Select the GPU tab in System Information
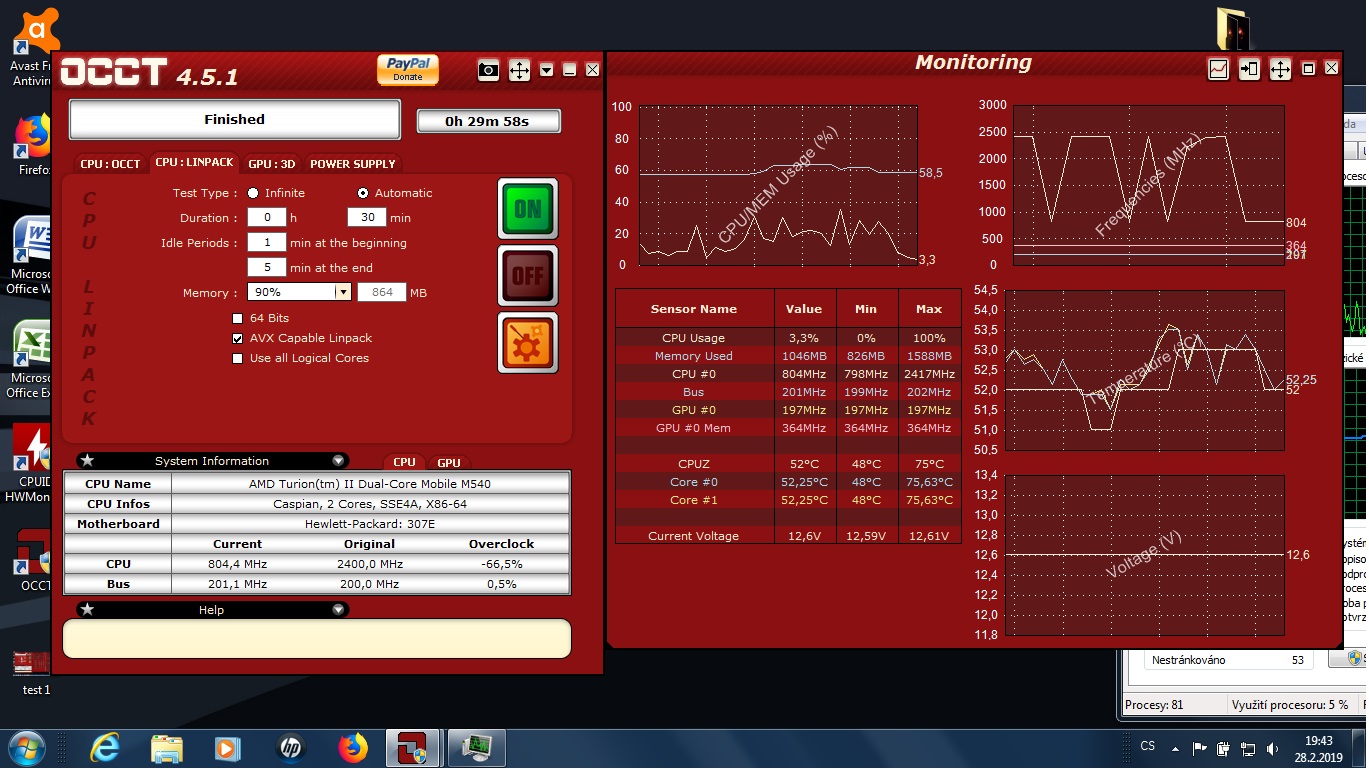 pos(449,462)
